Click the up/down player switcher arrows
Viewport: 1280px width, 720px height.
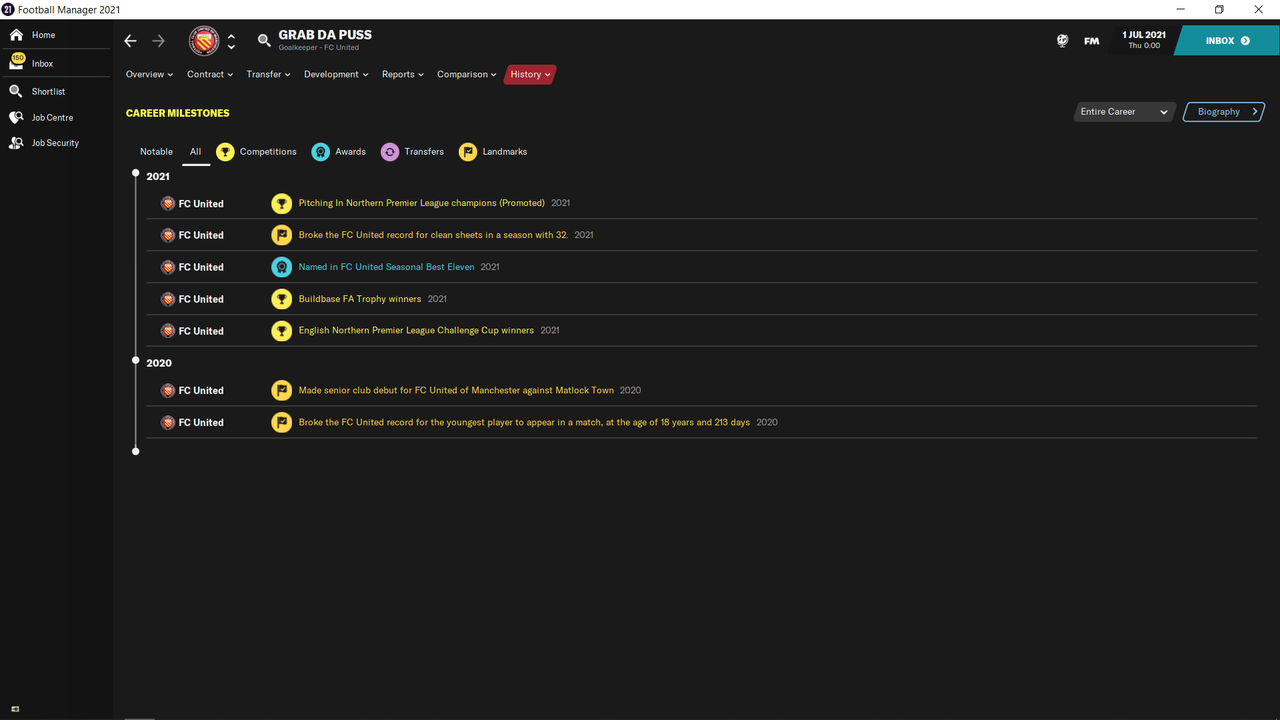[x=231, y=41]
